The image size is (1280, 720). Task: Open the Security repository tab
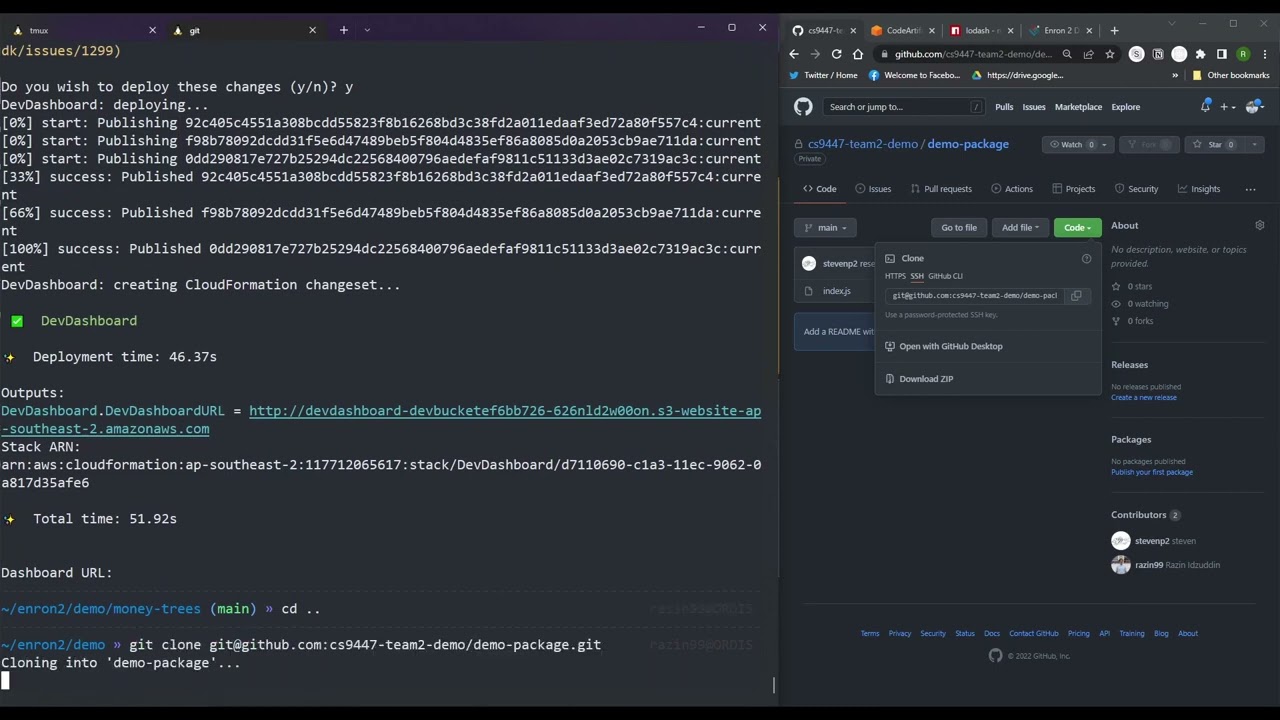(1136, 189)
